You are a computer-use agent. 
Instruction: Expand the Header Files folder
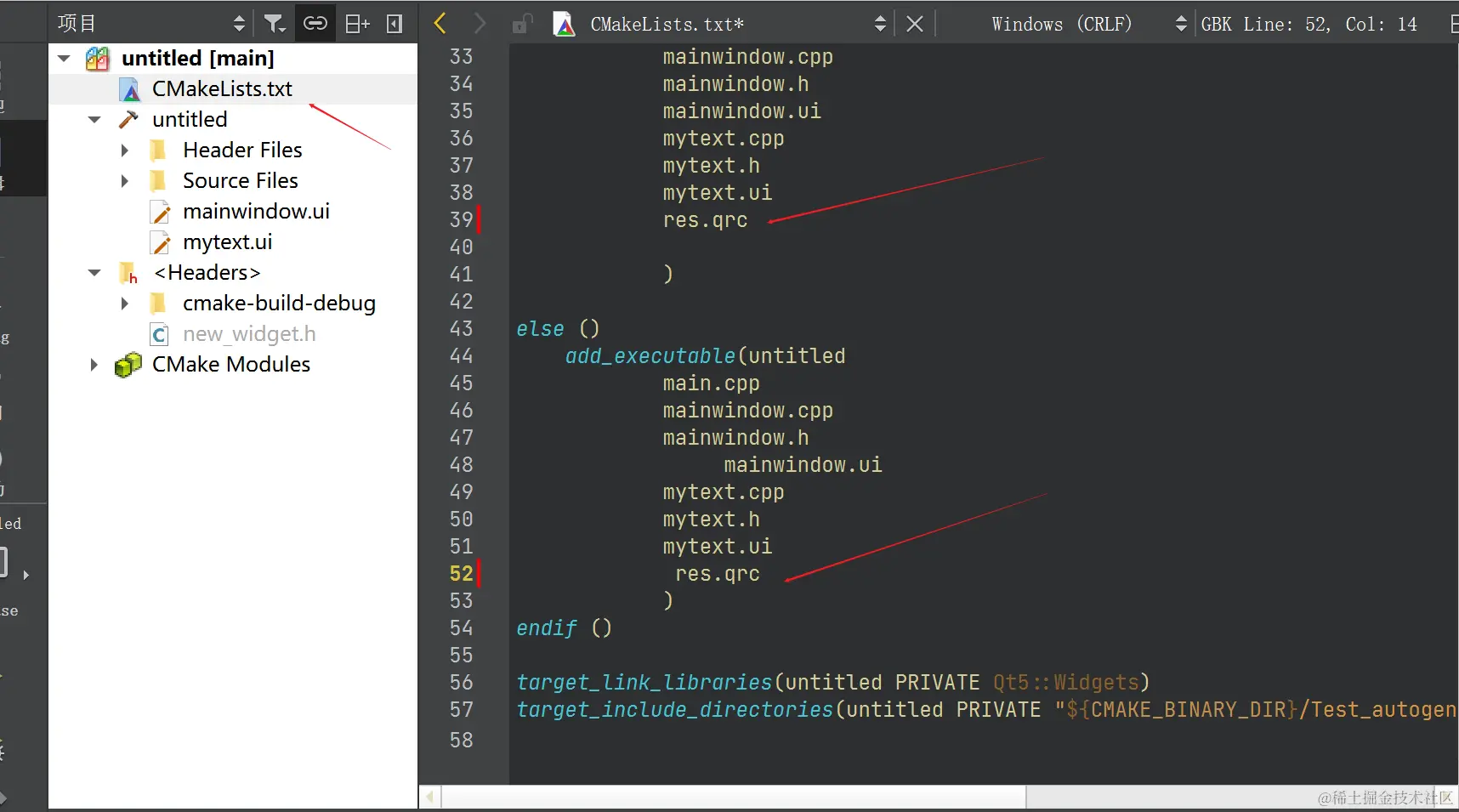tap(125, 150)
